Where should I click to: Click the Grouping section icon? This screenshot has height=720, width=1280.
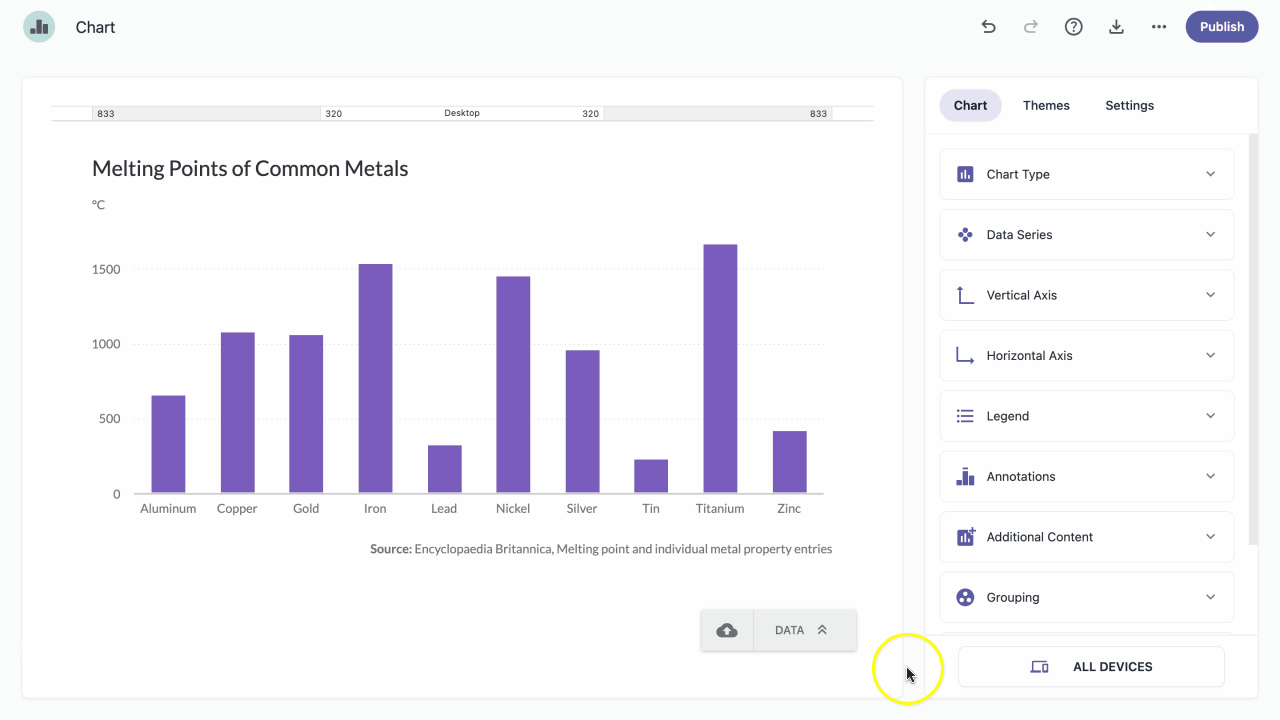(x=965, y=597)
